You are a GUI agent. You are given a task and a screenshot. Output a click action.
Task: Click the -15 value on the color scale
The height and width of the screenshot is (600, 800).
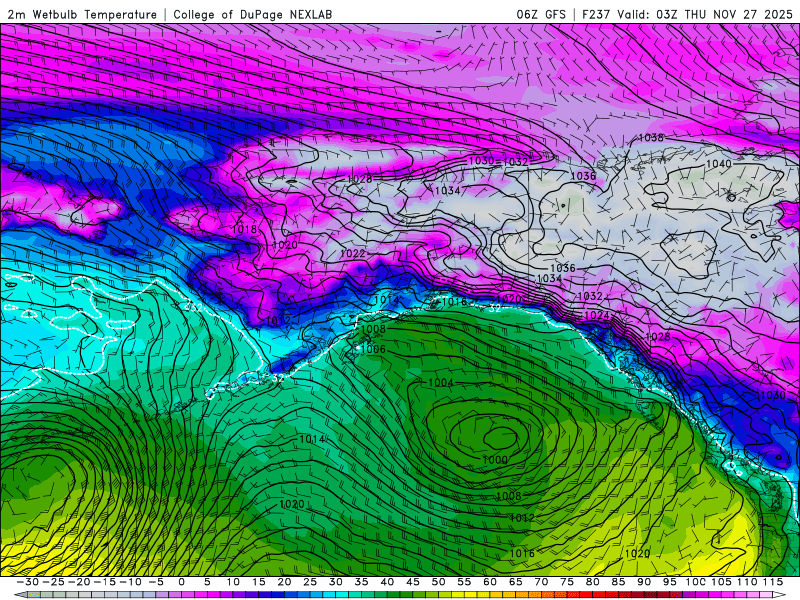point(104,582)
